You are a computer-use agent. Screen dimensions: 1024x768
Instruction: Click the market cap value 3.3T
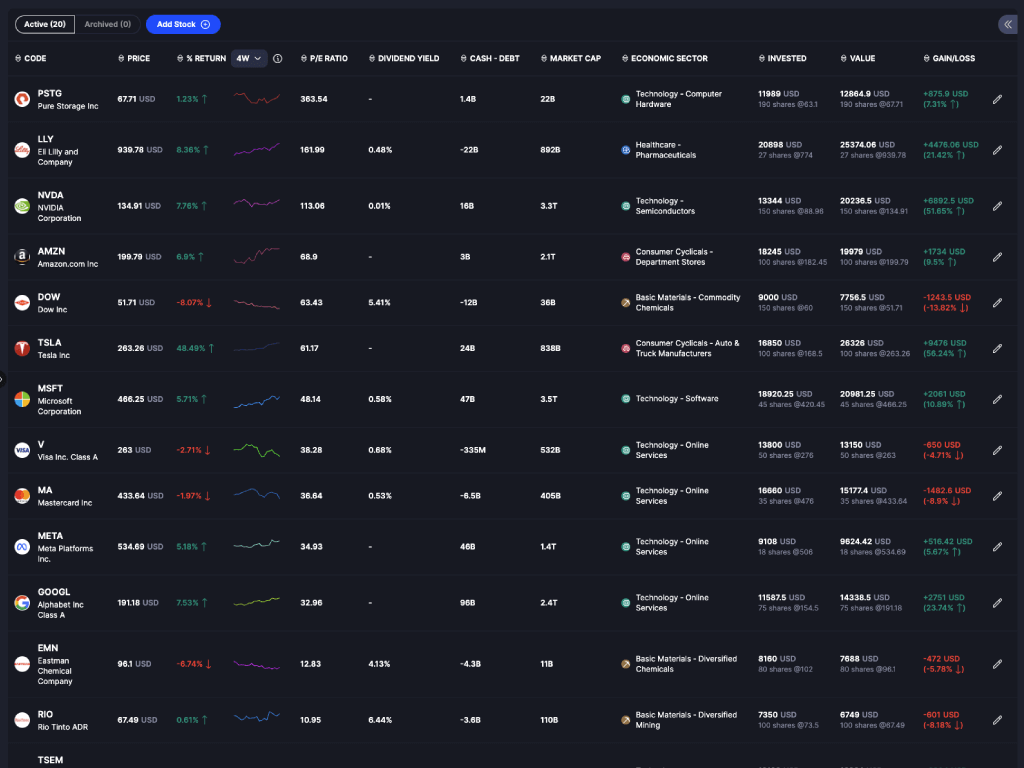(549, 206)
